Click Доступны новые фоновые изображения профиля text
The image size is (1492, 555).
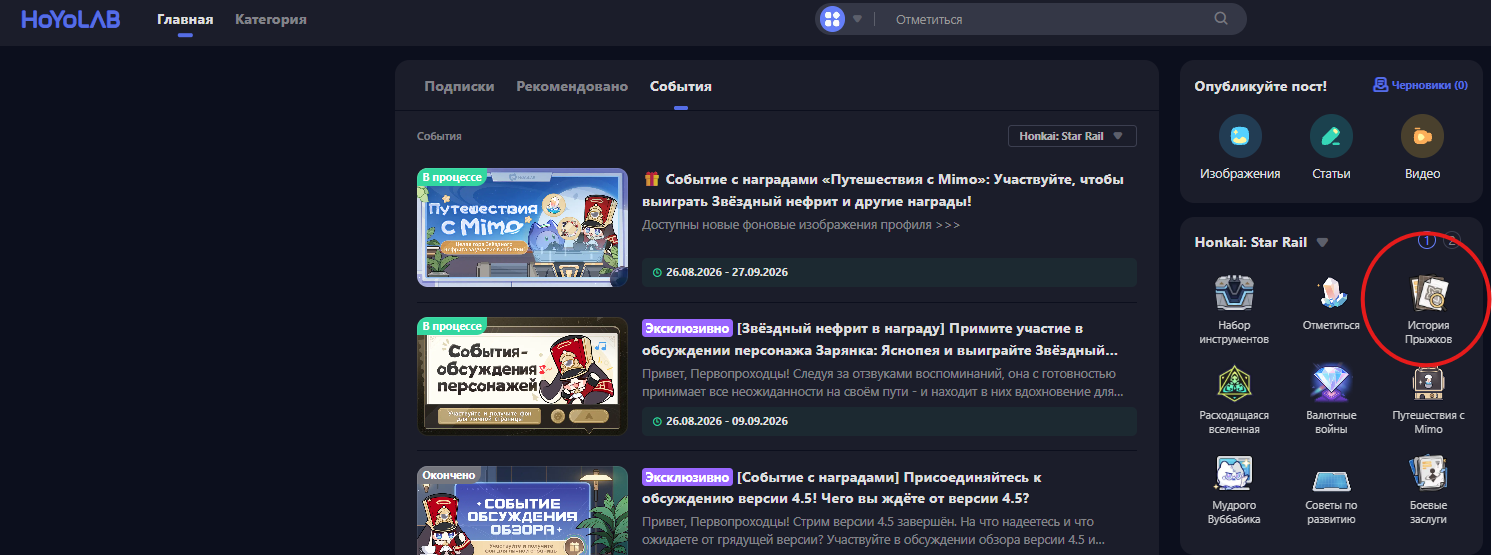pos(801,225)
